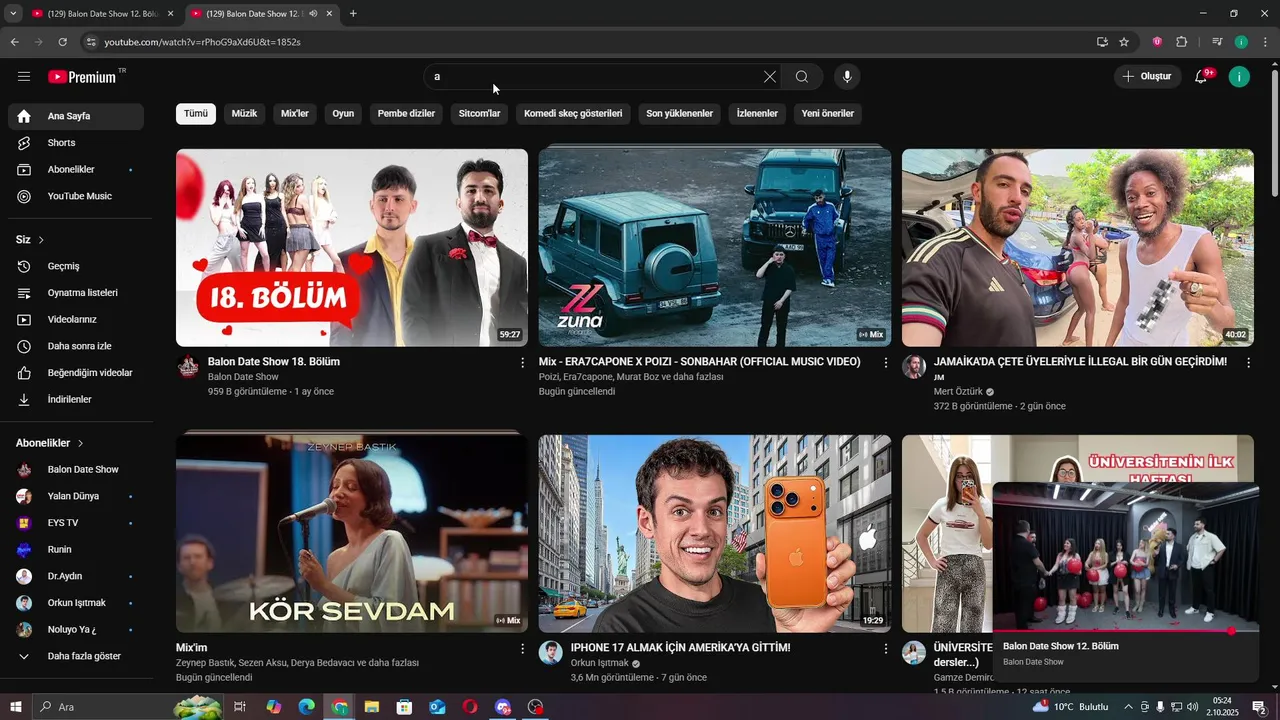Open YouTube Music from sidebar
Screen dimensions: 1280x720
[x=76, y=196]
